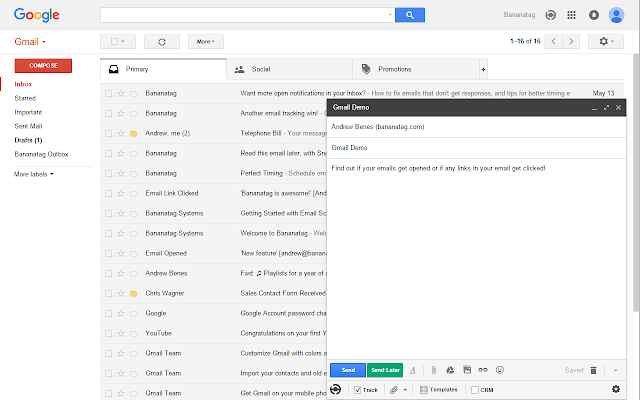Click the search input field
640x400 pixels.
[x=247, y=15]
